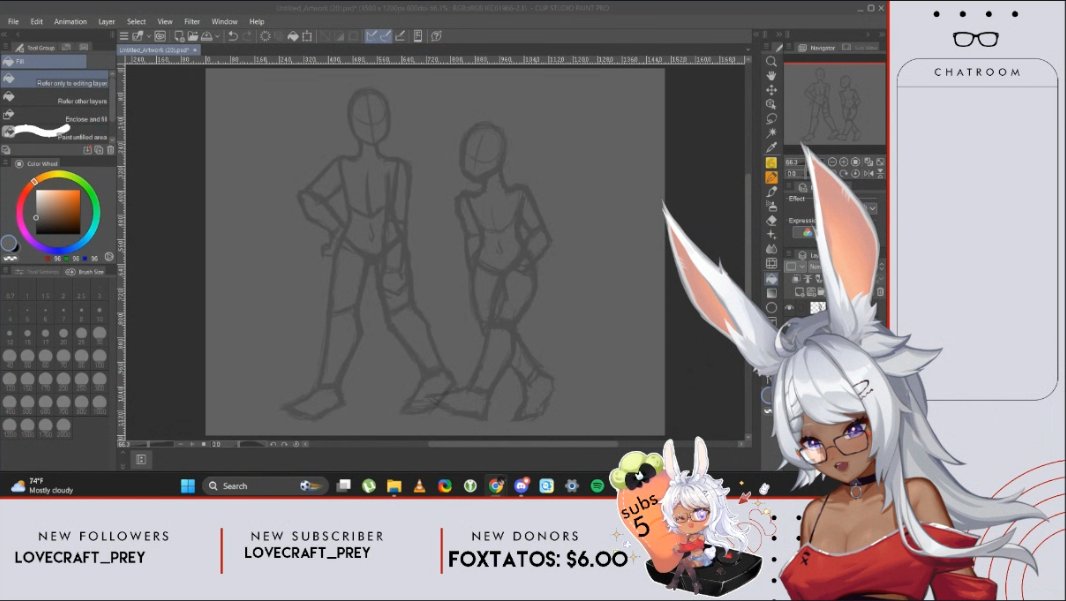1066x601 pixels.
Task: Select the Eyedropper tool
Action: pyautogui.click(x=771, y=148)
